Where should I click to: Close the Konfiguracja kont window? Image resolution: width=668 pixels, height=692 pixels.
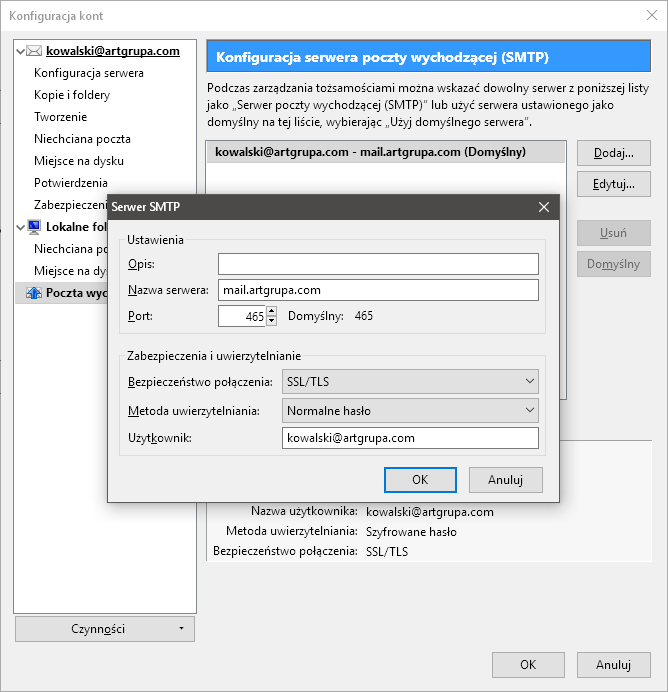[x=652, y=15]
